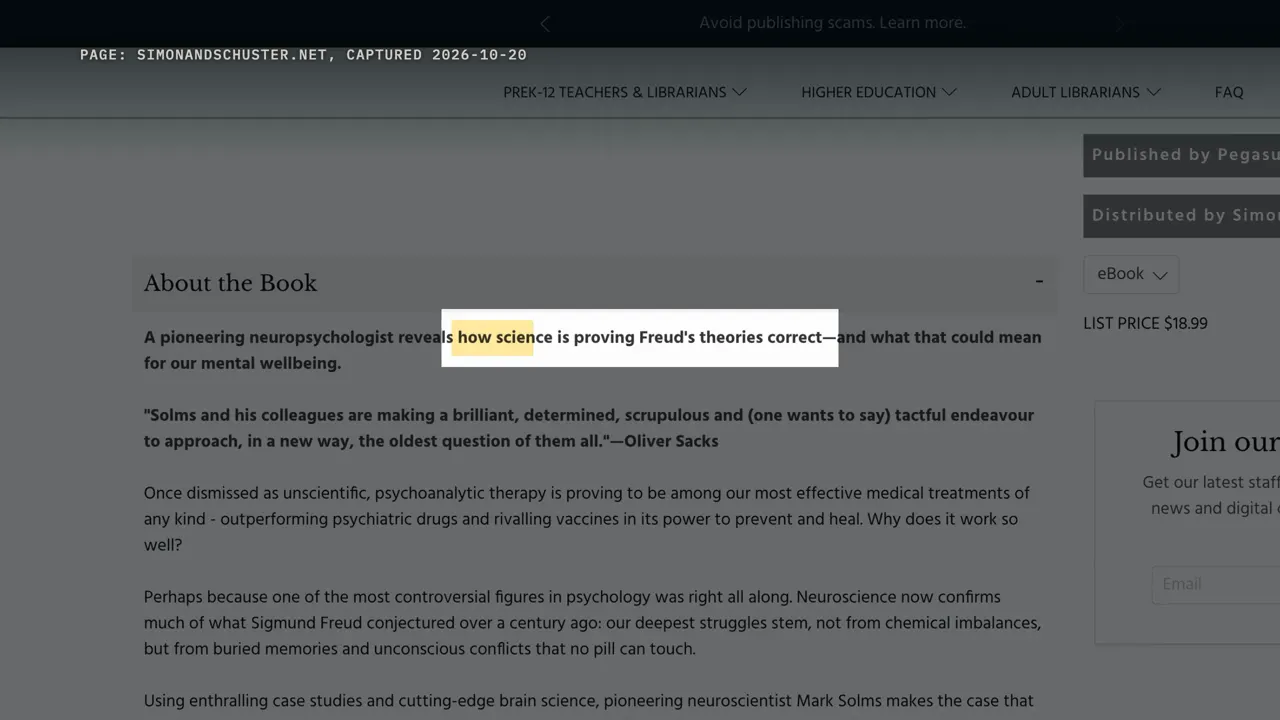
Task: Open the 'Avoid publishing scams. Learn more.' link
Action: [x=832, y=23]
